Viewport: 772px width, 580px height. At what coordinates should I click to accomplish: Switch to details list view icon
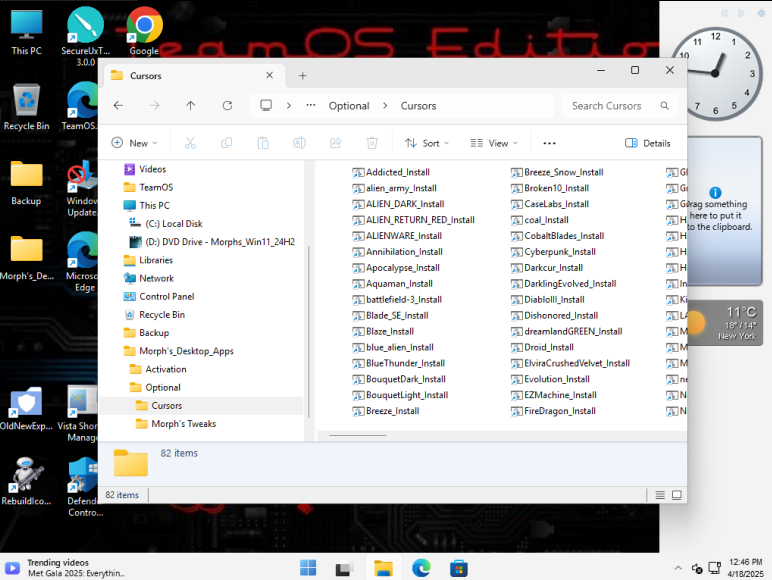[x=660, y=495]
